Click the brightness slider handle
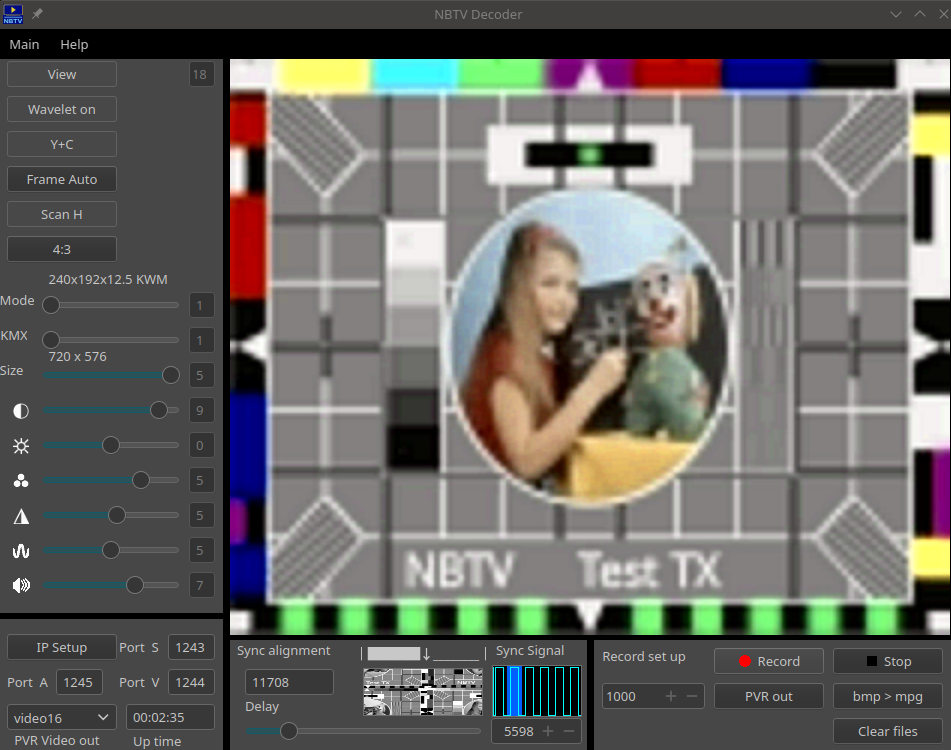 click(111, 445)
